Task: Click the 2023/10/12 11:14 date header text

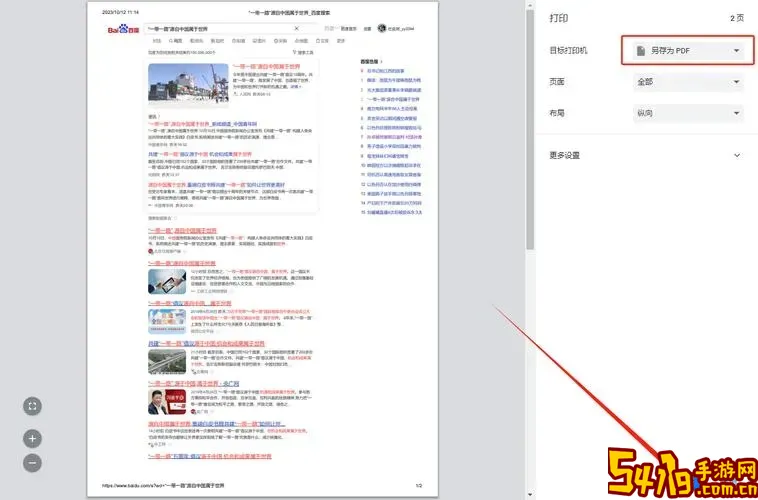Action: pos(120,13)
